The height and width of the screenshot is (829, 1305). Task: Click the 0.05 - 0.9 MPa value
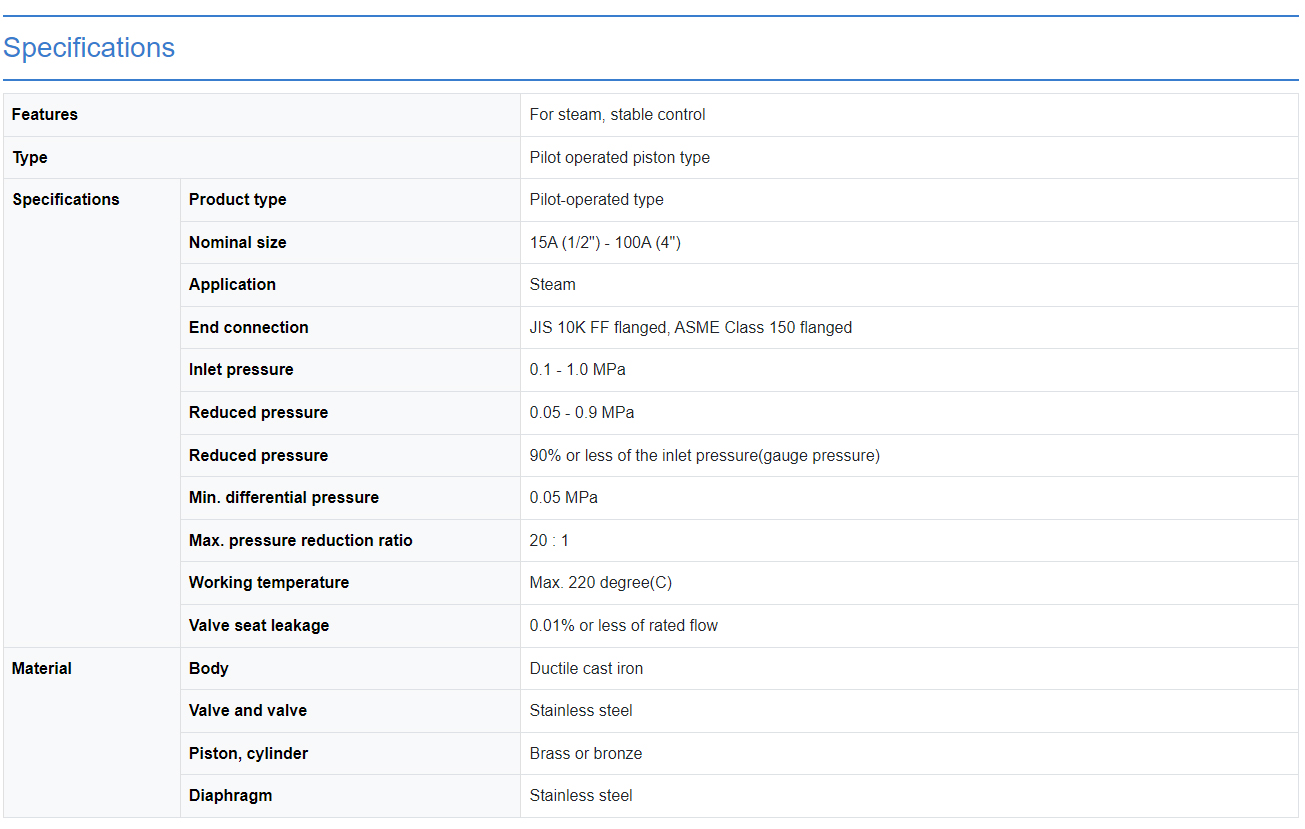[x=581, y=413]
